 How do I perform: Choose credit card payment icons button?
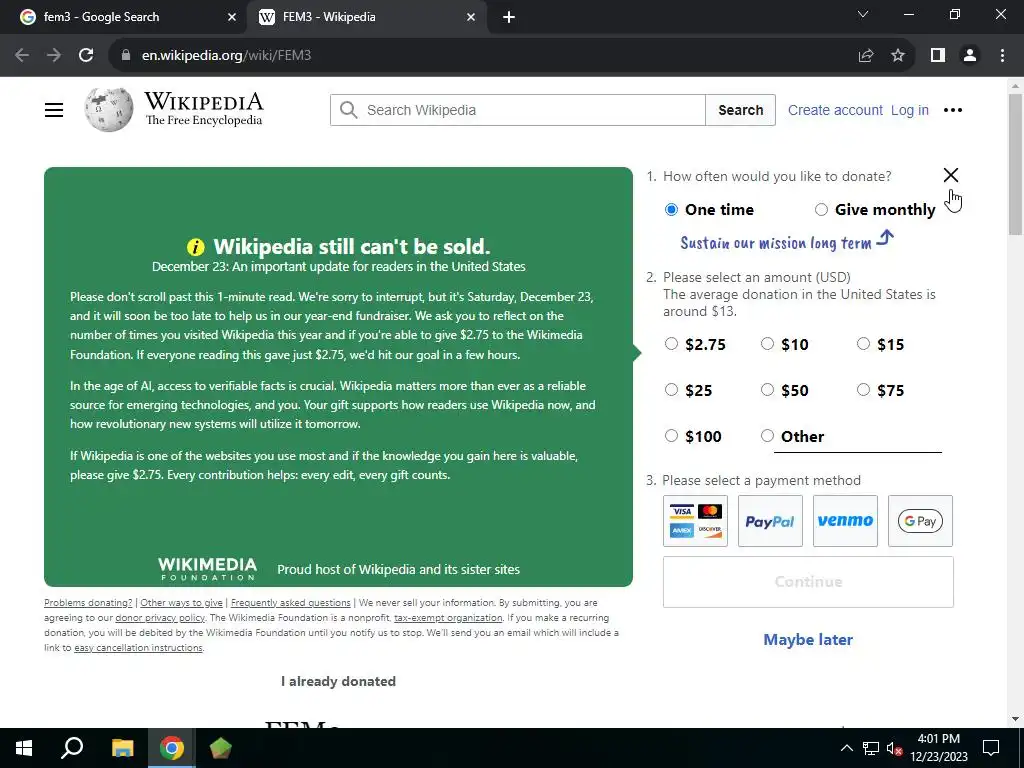pos(695,520)
